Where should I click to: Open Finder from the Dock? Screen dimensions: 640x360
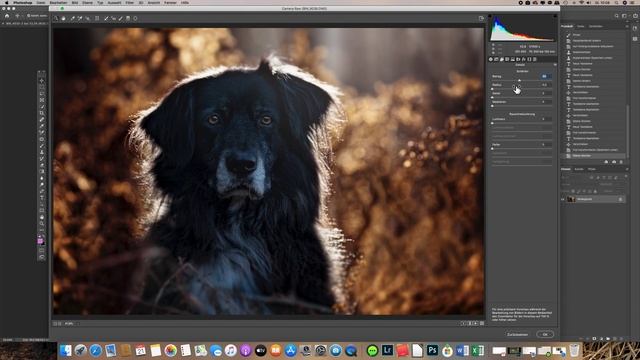point(65,350)
